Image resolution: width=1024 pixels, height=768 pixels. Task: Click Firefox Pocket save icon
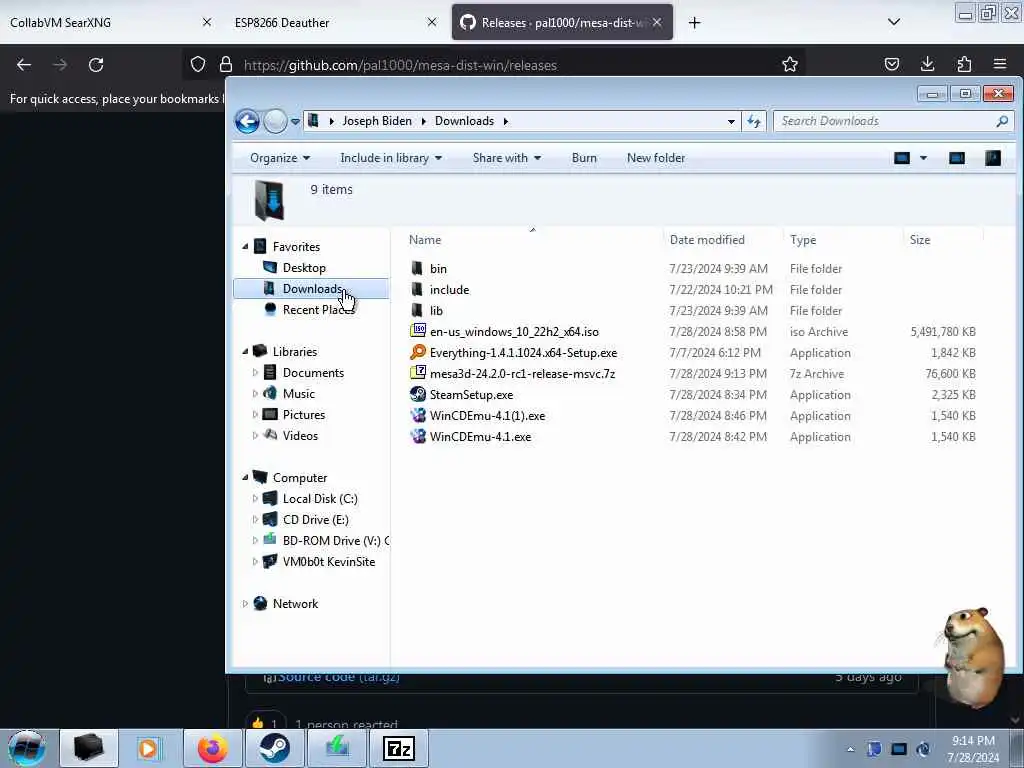891,64
